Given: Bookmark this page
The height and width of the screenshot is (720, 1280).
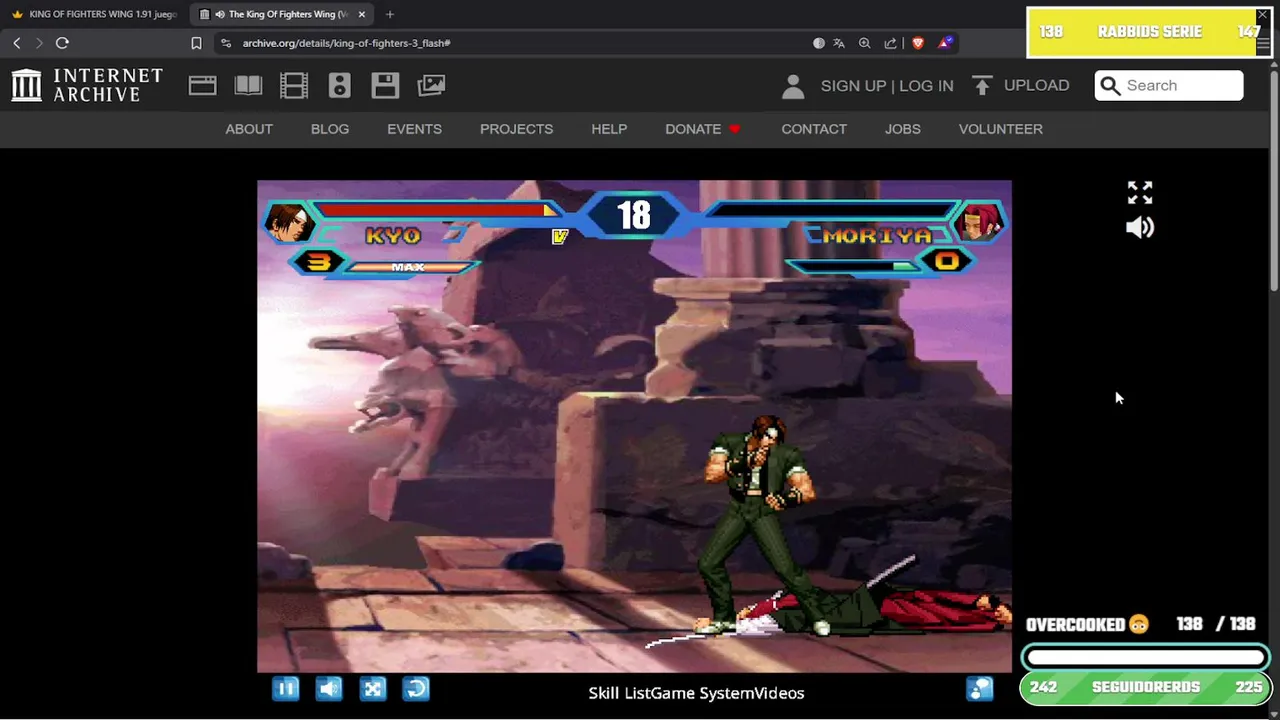Looking at the screenshot, I should coord(196,43).
